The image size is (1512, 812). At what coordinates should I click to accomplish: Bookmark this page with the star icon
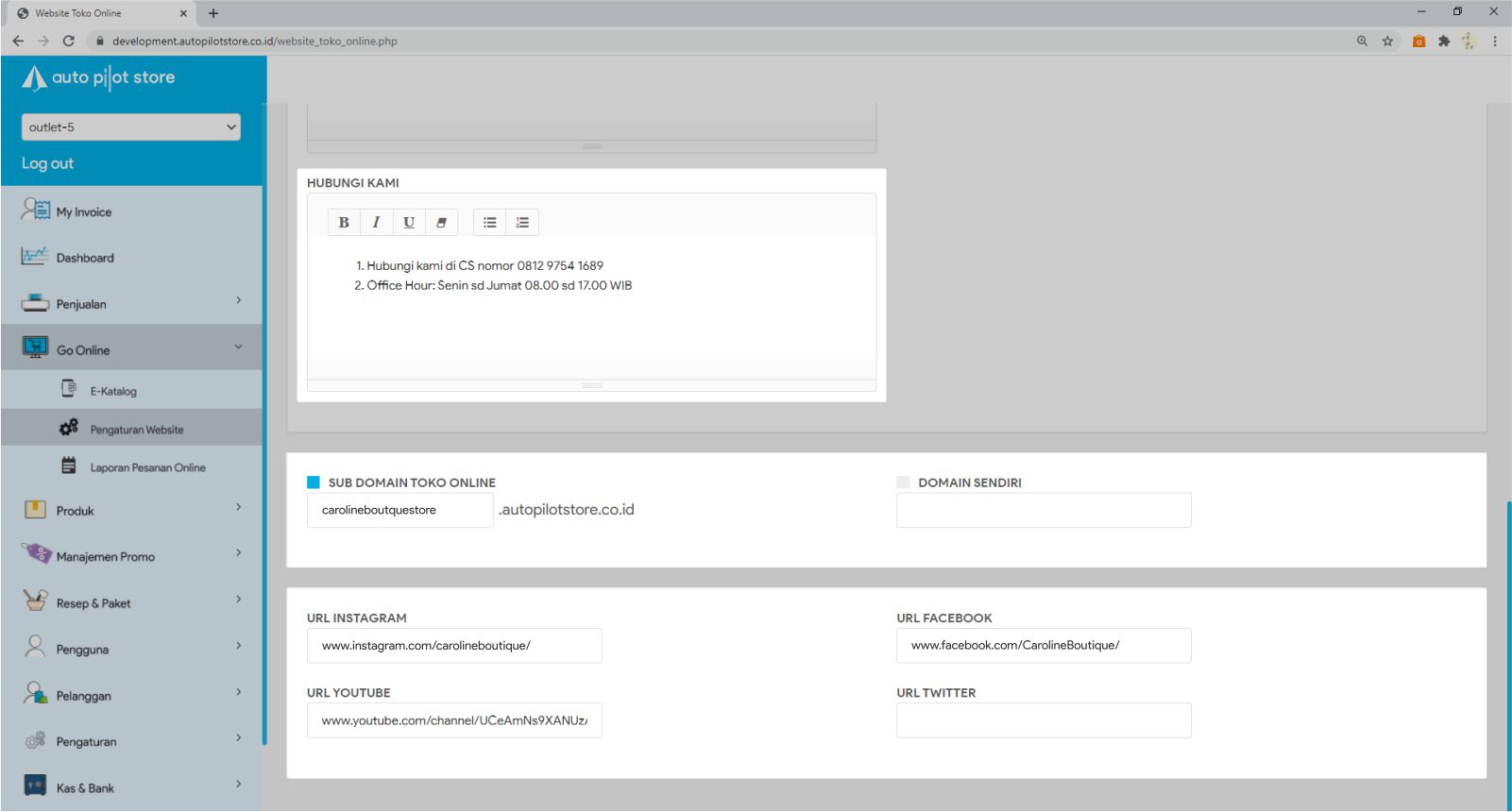1387,42
